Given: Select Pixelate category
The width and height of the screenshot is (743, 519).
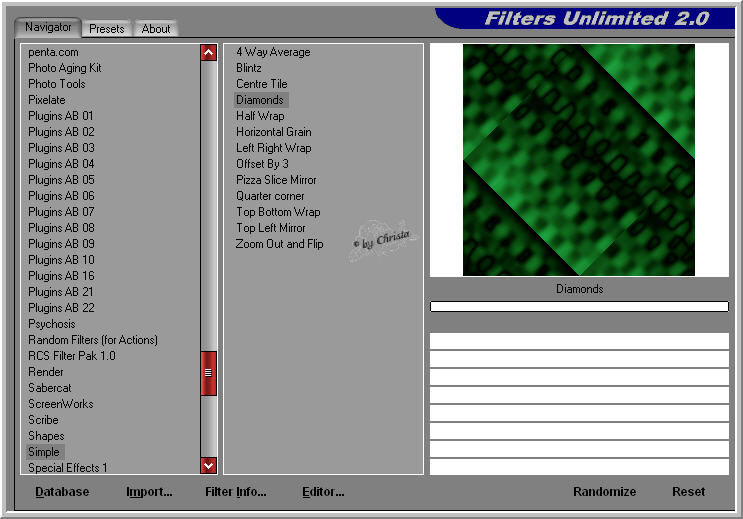Looking at the screenshot, I should [x=47, y=100].
